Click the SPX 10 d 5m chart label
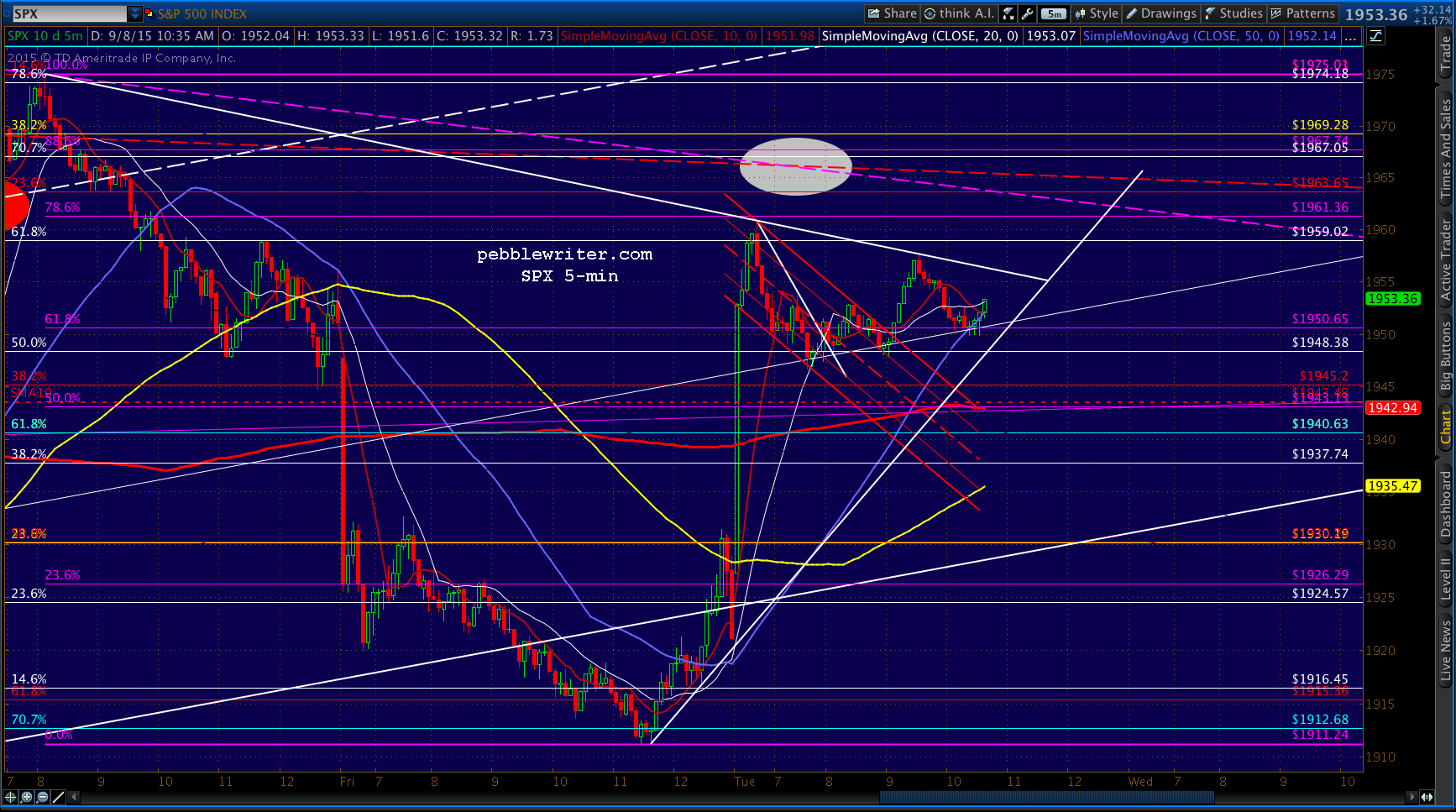This screenshot has height=812, width=1456. (x=45, y=36)
